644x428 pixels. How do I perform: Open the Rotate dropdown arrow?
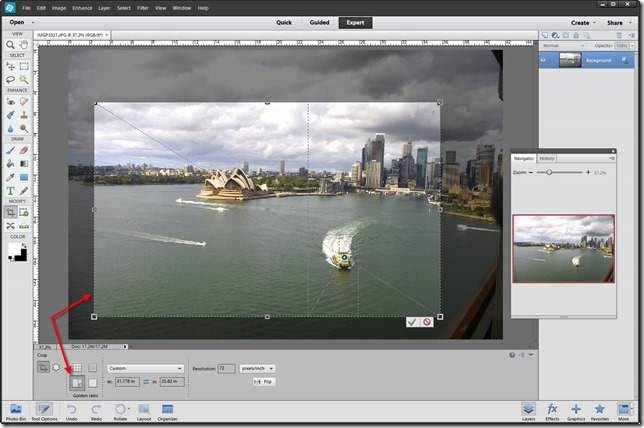(129, 409)
